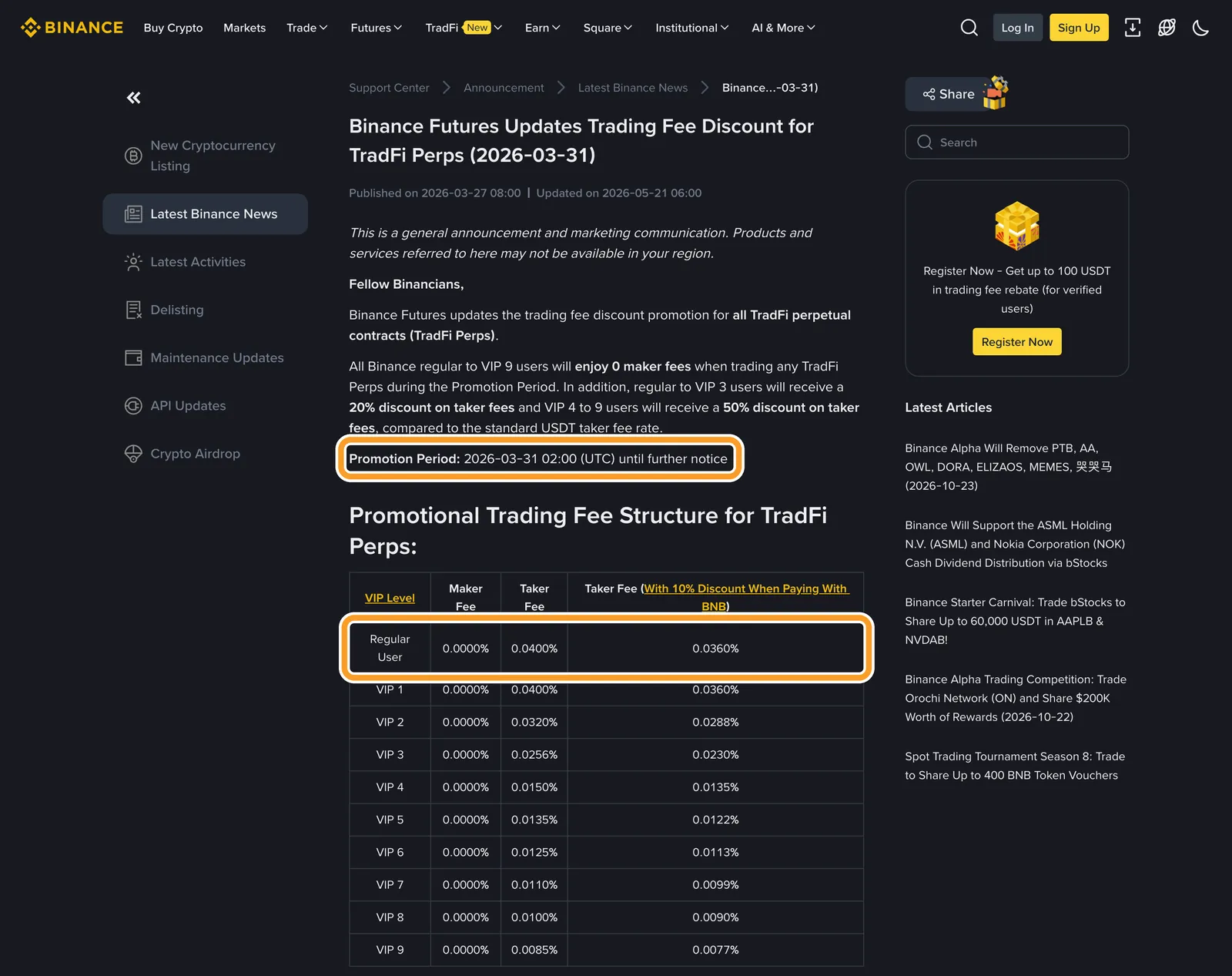Viewport: 1232px width, 976px height.
Task: Click the Log In button
Action: (x=1017, y=28)
